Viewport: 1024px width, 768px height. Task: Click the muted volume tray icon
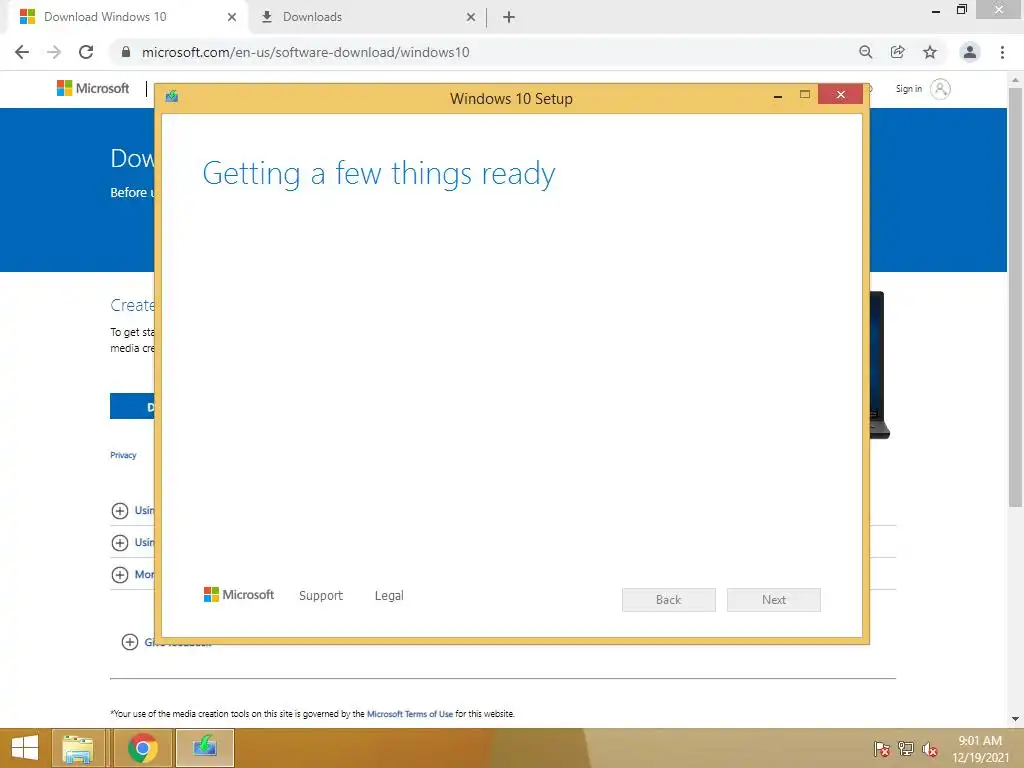pyautogui.click(x=930, y=749)
